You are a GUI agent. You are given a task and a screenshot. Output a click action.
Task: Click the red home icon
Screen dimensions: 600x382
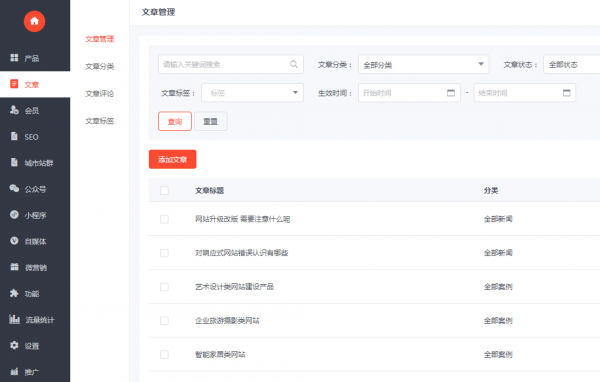(x=34, y=21)
